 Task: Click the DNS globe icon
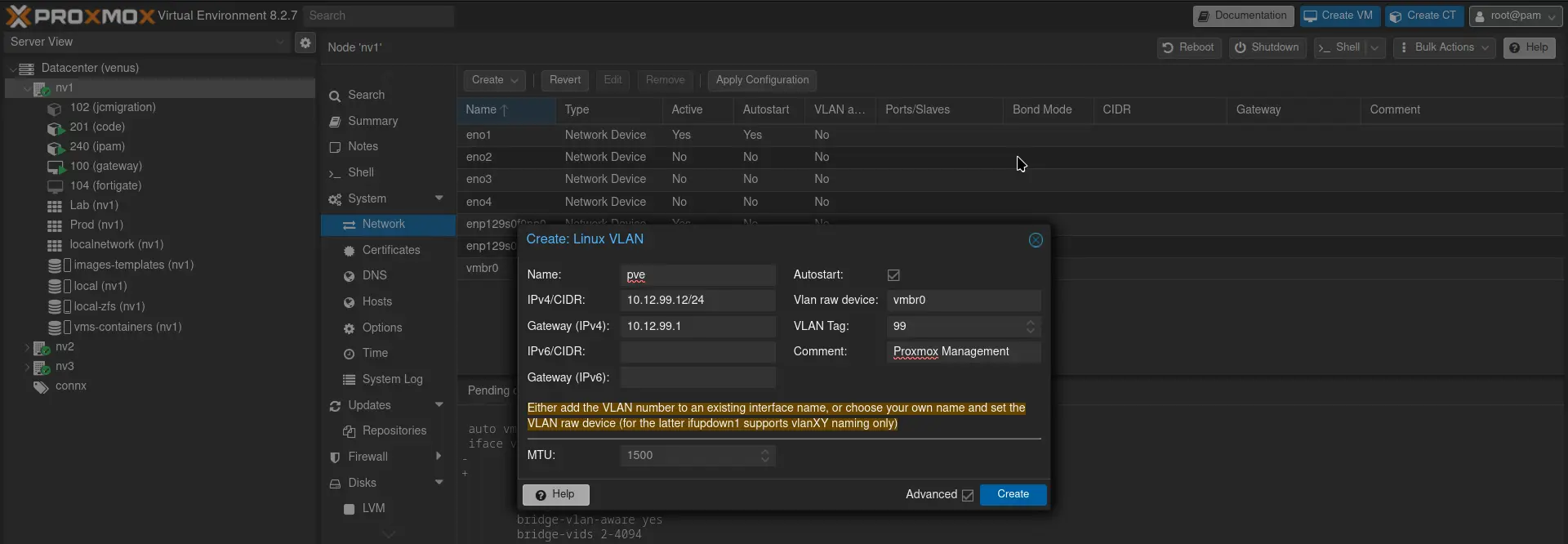point(350,277)
